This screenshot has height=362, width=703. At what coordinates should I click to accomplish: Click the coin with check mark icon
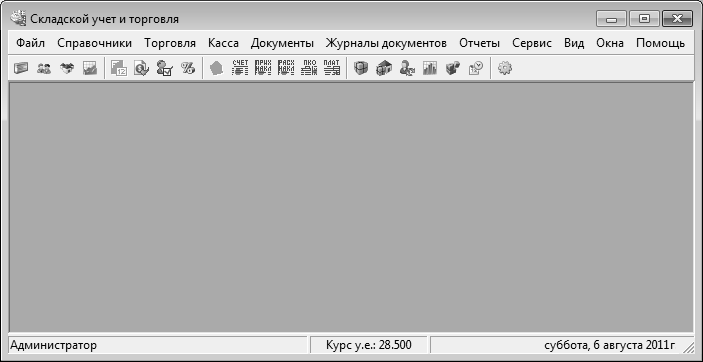tap(141, 69)
